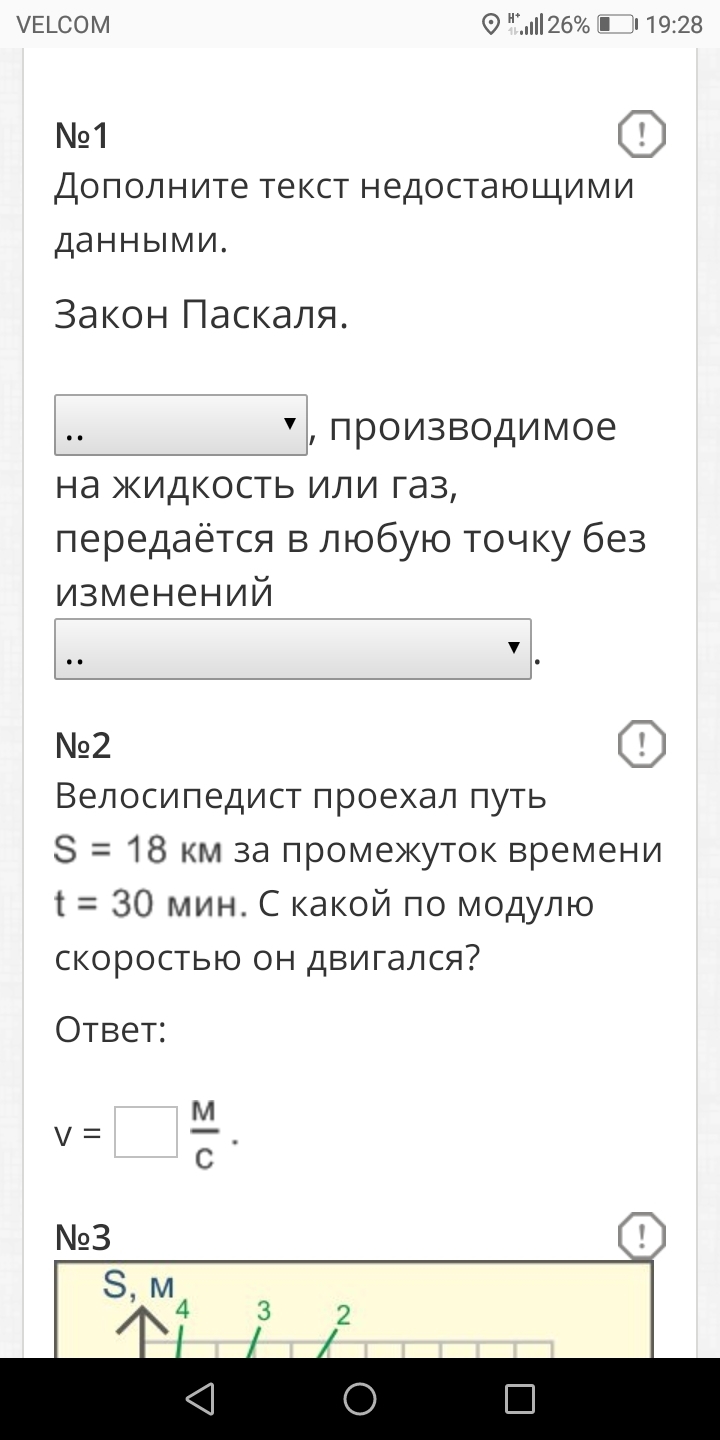Tap the "№3" question heading
The height and width of the screenshot is (1440, 720).
[x=83, y=1238]
